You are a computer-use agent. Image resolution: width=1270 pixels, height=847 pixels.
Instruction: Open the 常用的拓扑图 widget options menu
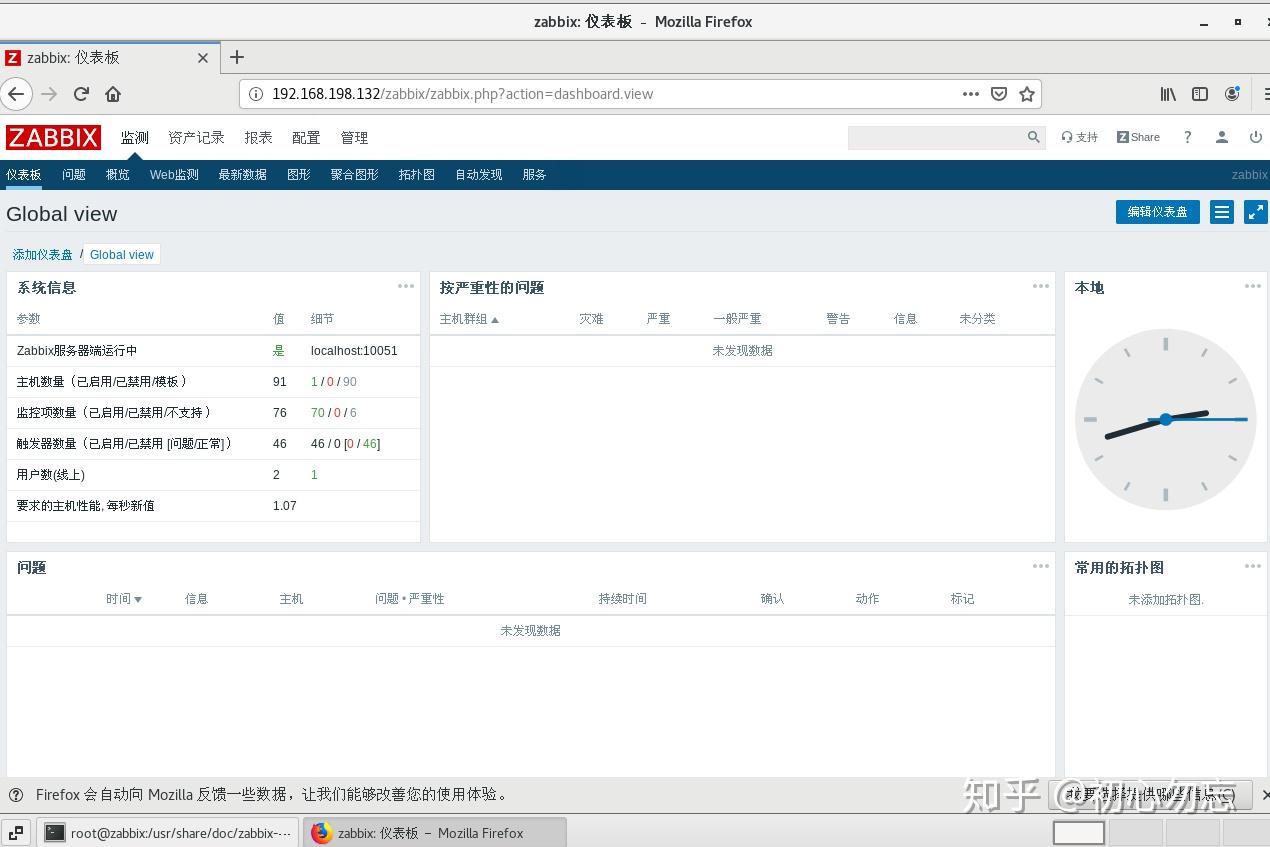click(x=1253, y=566)
